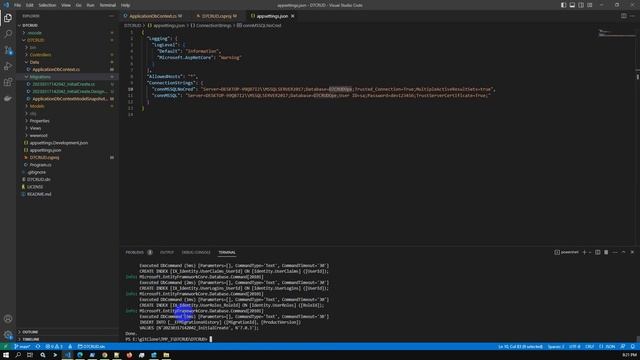Screen dimensions: 640x360
Task: Open the Selection menu
Action: [47, 5]
